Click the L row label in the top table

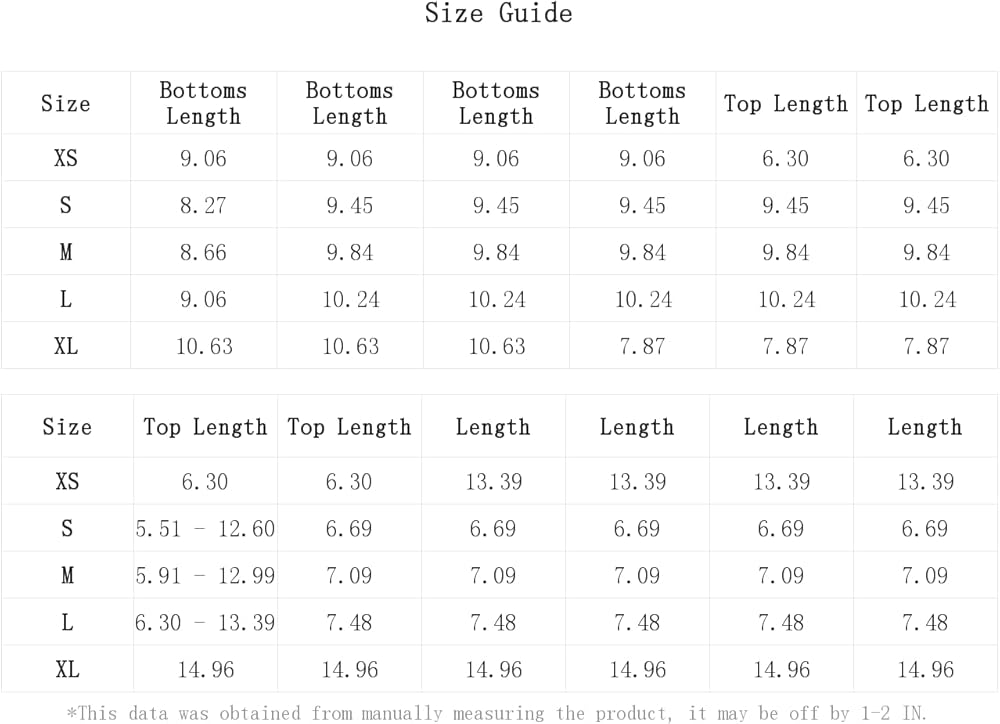[x=66, y=299]
